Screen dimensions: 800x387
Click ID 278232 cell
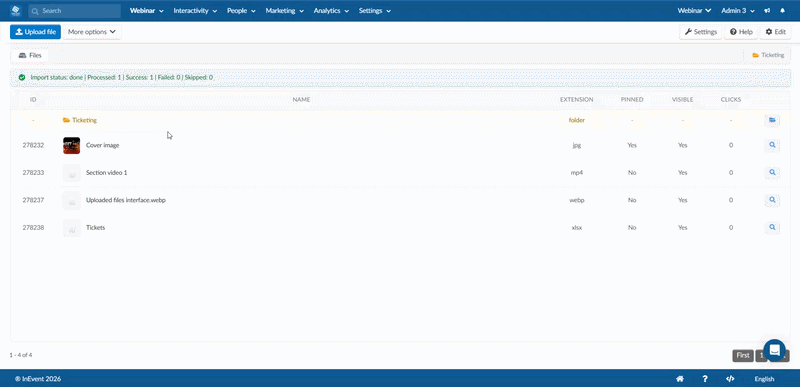(x=33, y=145)
